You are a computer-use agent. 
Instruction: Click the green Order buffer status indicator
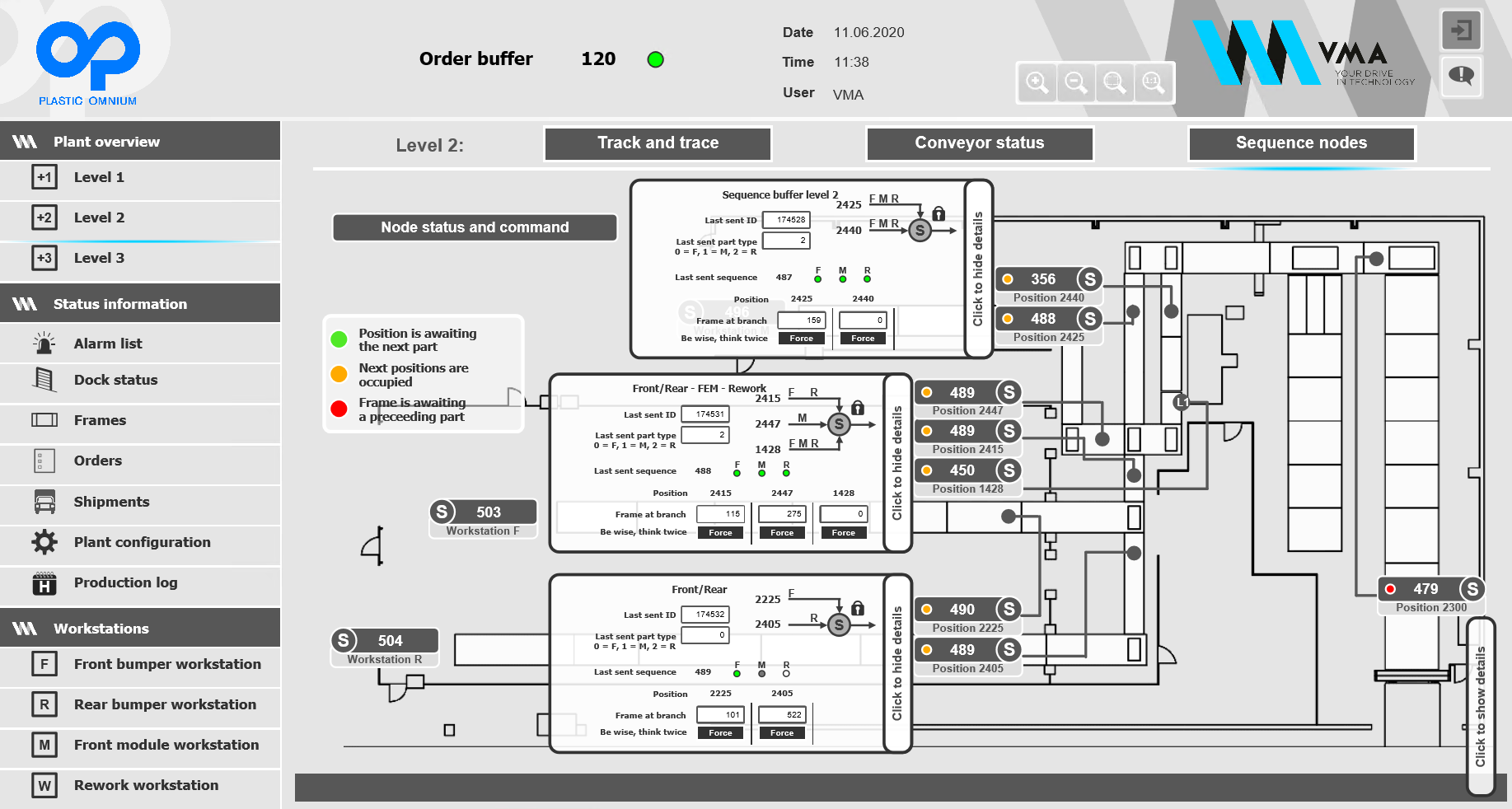coord(656,59)
